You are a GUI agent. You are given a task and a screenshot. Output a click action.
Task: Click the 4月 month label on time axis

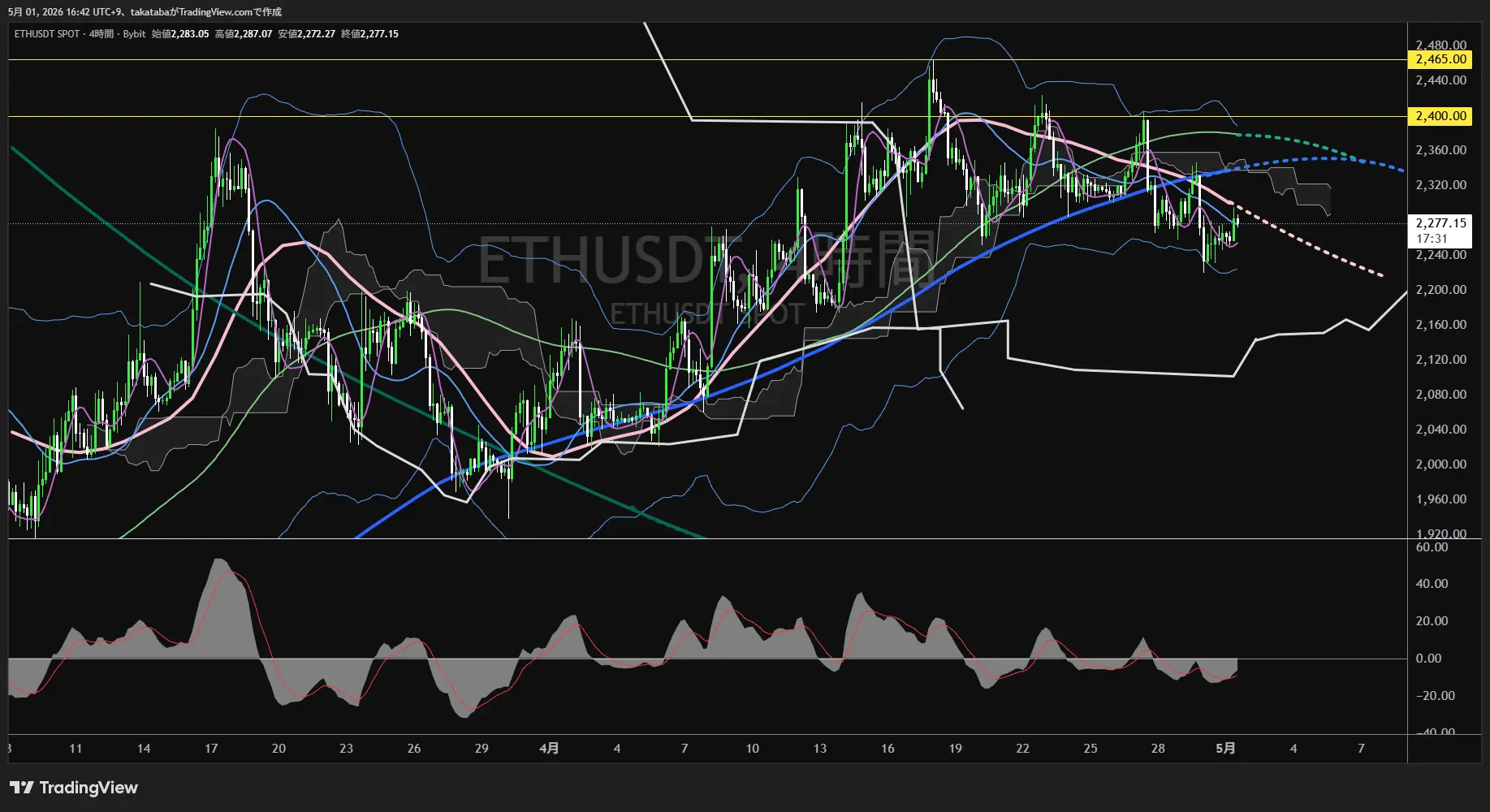[549, 748]
